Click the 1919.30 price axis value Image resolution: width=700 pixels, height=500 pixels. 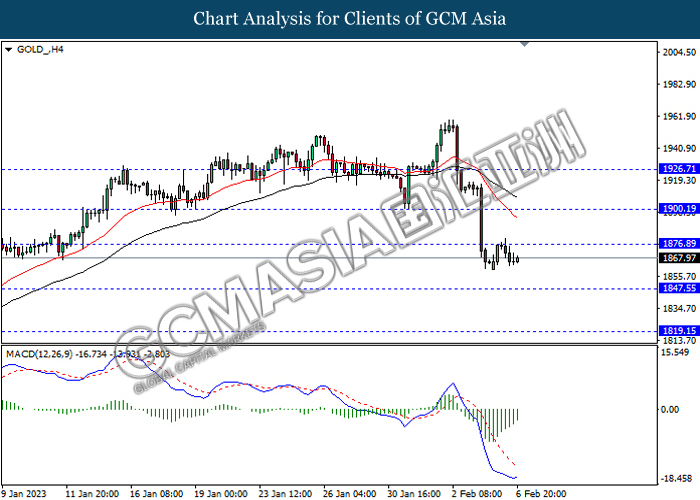pos(679,180)
